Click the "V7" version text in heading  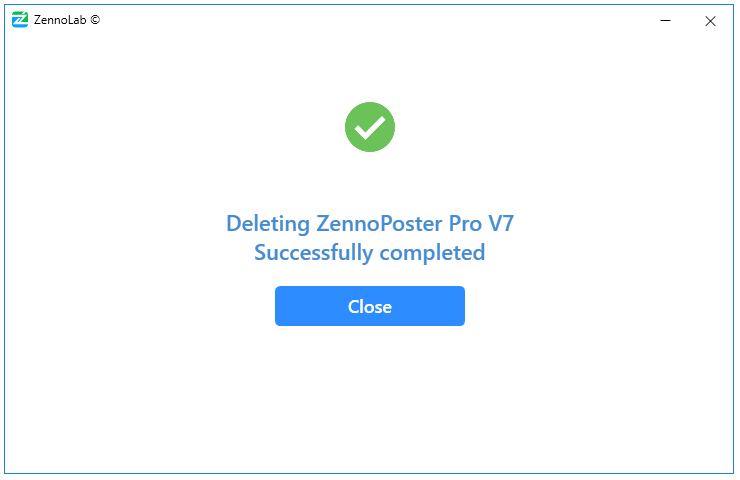click(x=500, y=223)
